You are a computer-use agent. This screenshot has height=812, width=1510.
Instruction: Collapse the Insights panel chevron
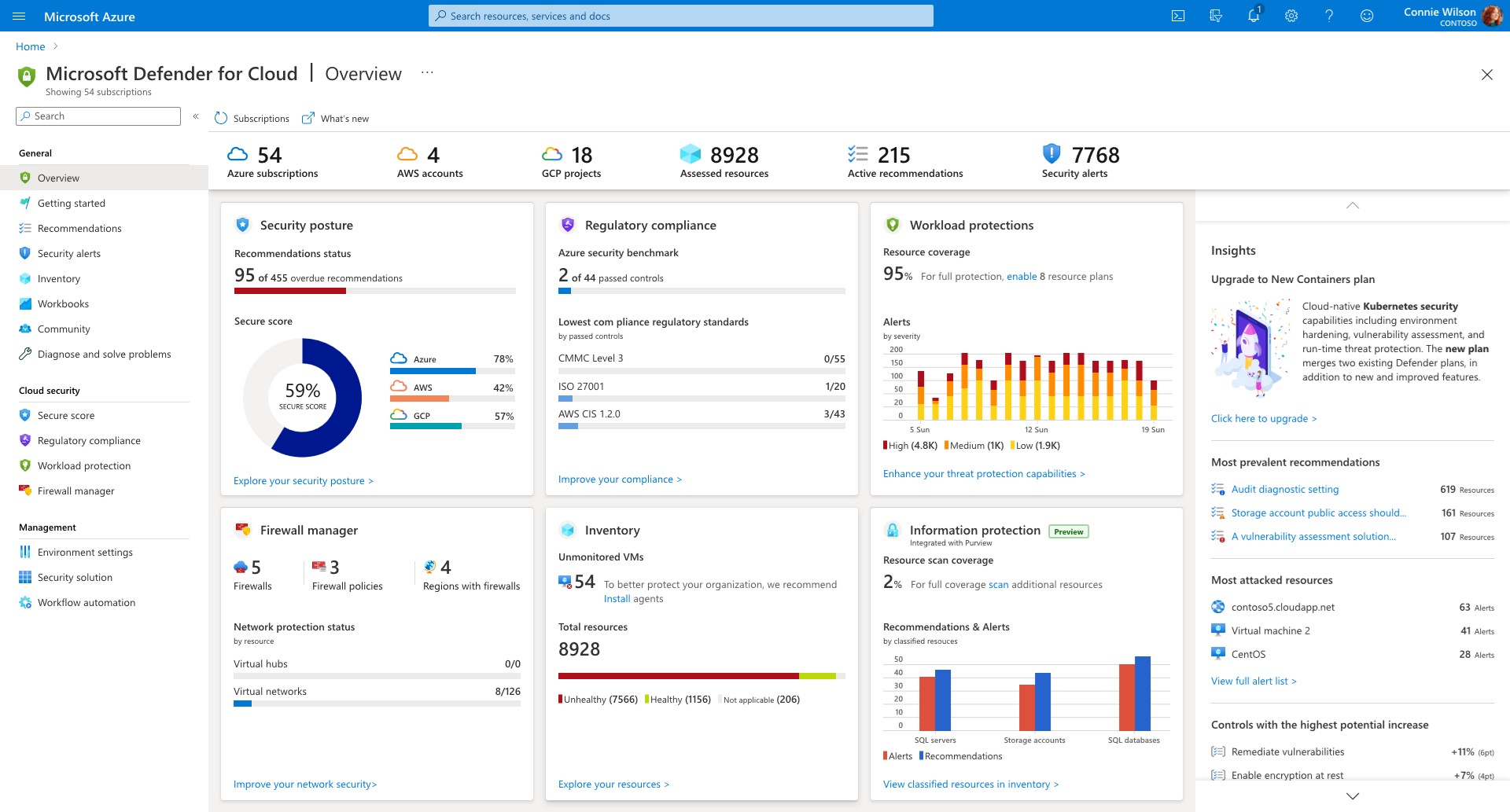pos(1352,205)
